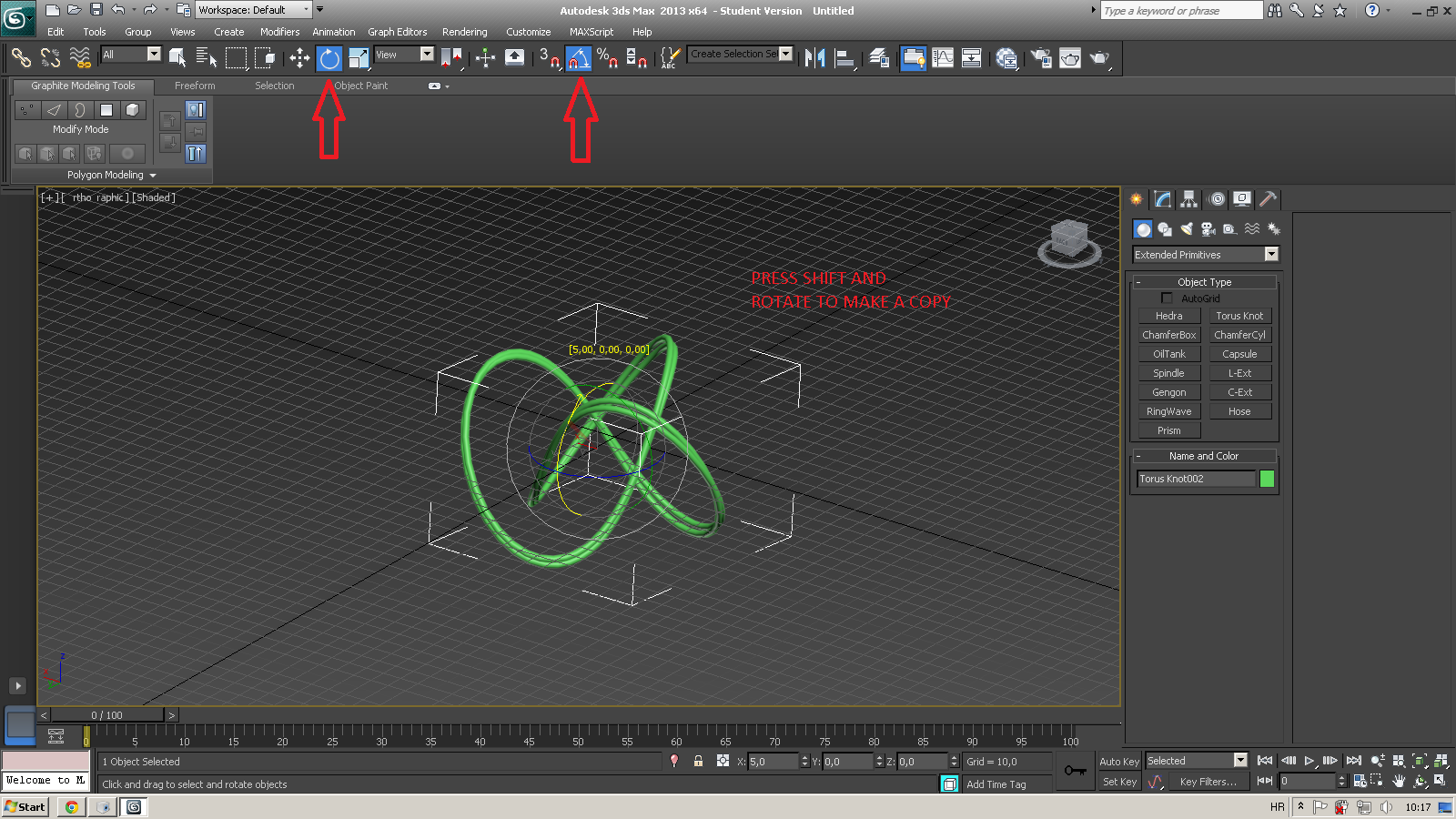Click the X coordinate field

(x=773, y=762)
